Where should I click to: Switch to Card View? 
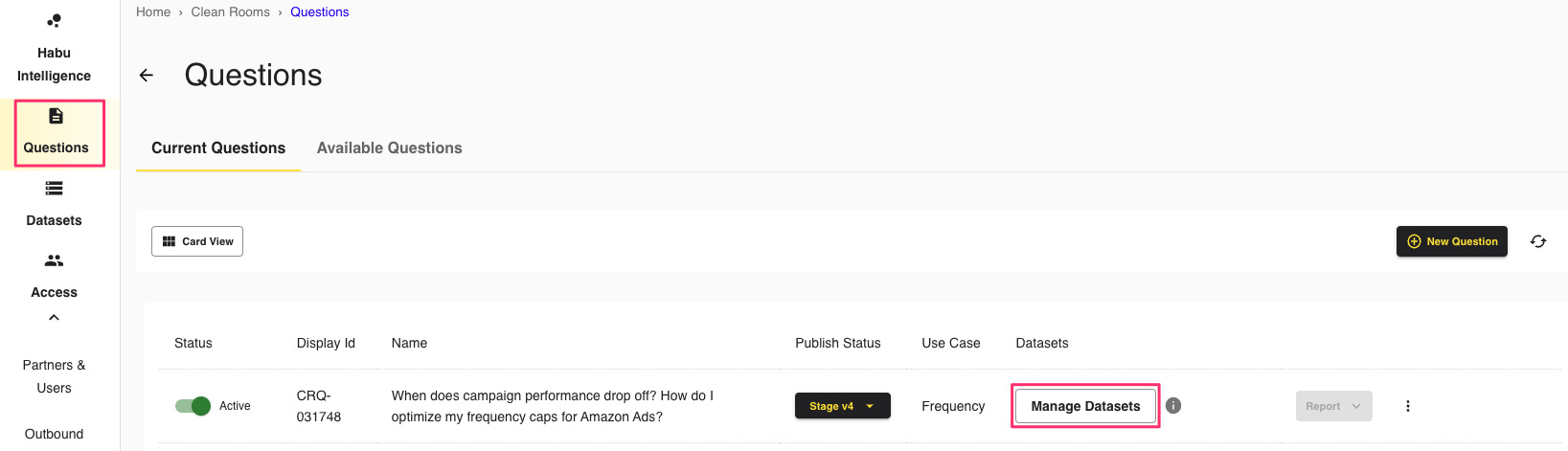coord(197,241)
